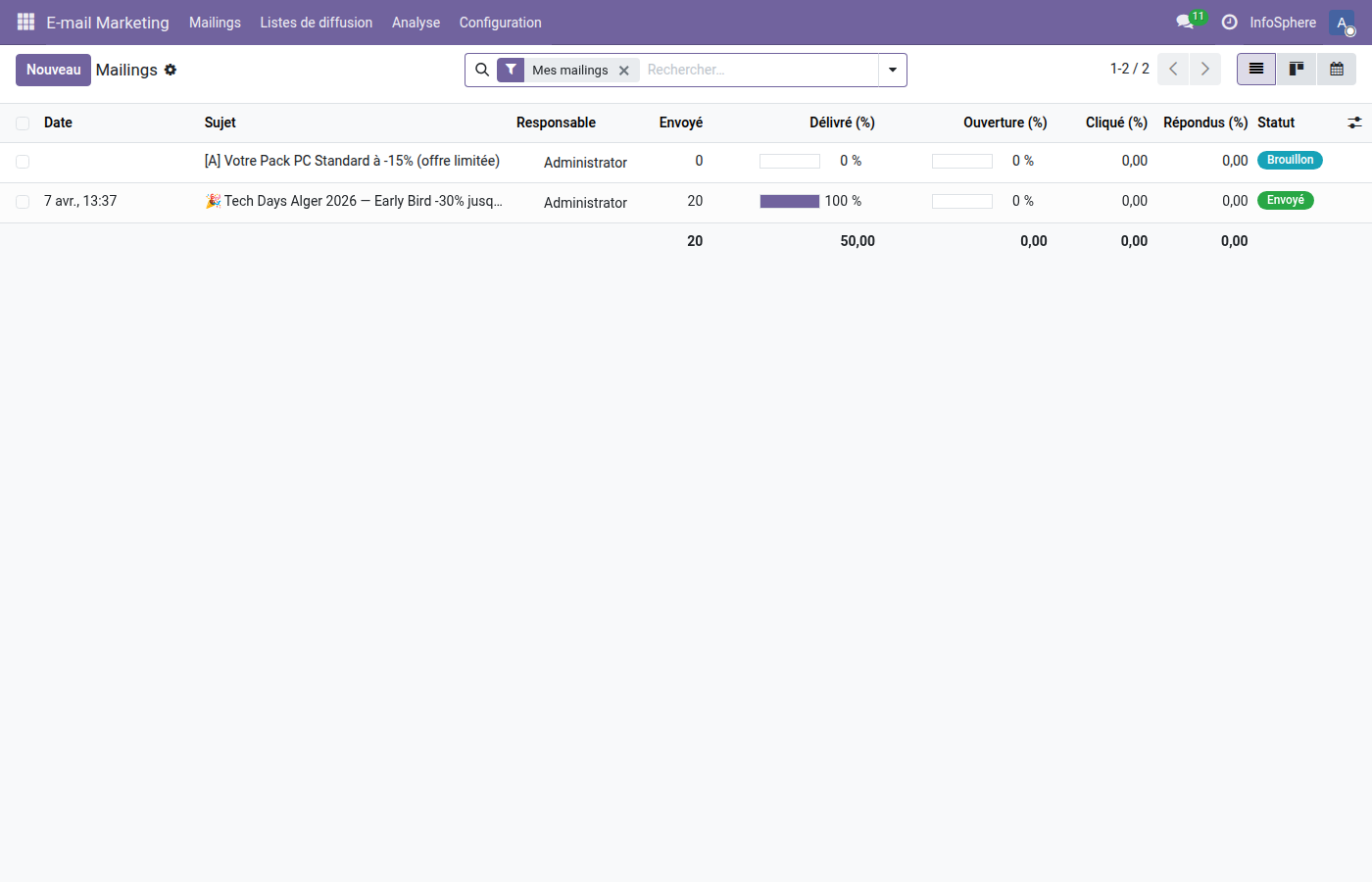Click the filter icon in the search bar
Viewport: 1372px width, 882px height.
[511, 70]
